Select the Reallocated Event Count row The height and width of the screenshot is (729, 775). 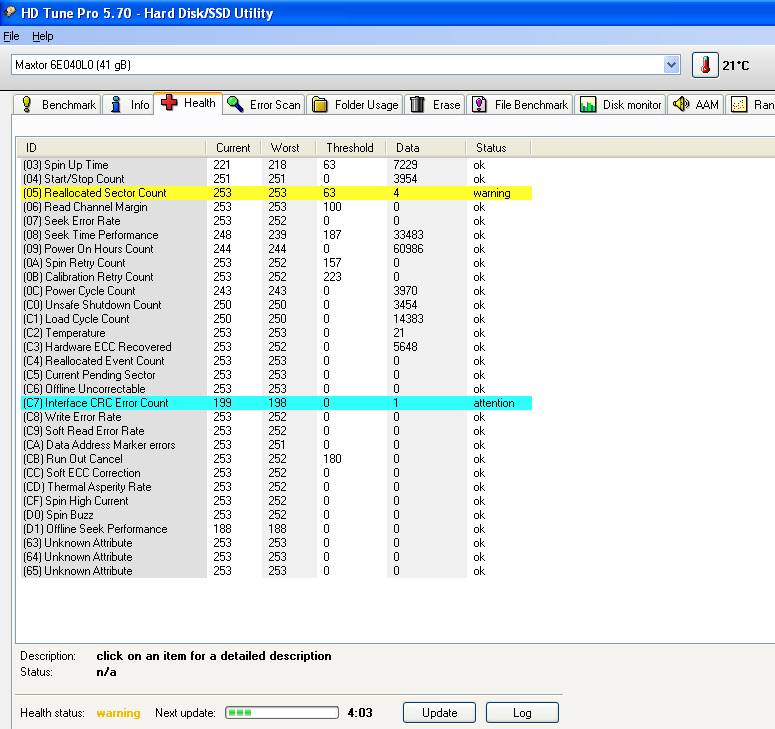click(276, 361)
